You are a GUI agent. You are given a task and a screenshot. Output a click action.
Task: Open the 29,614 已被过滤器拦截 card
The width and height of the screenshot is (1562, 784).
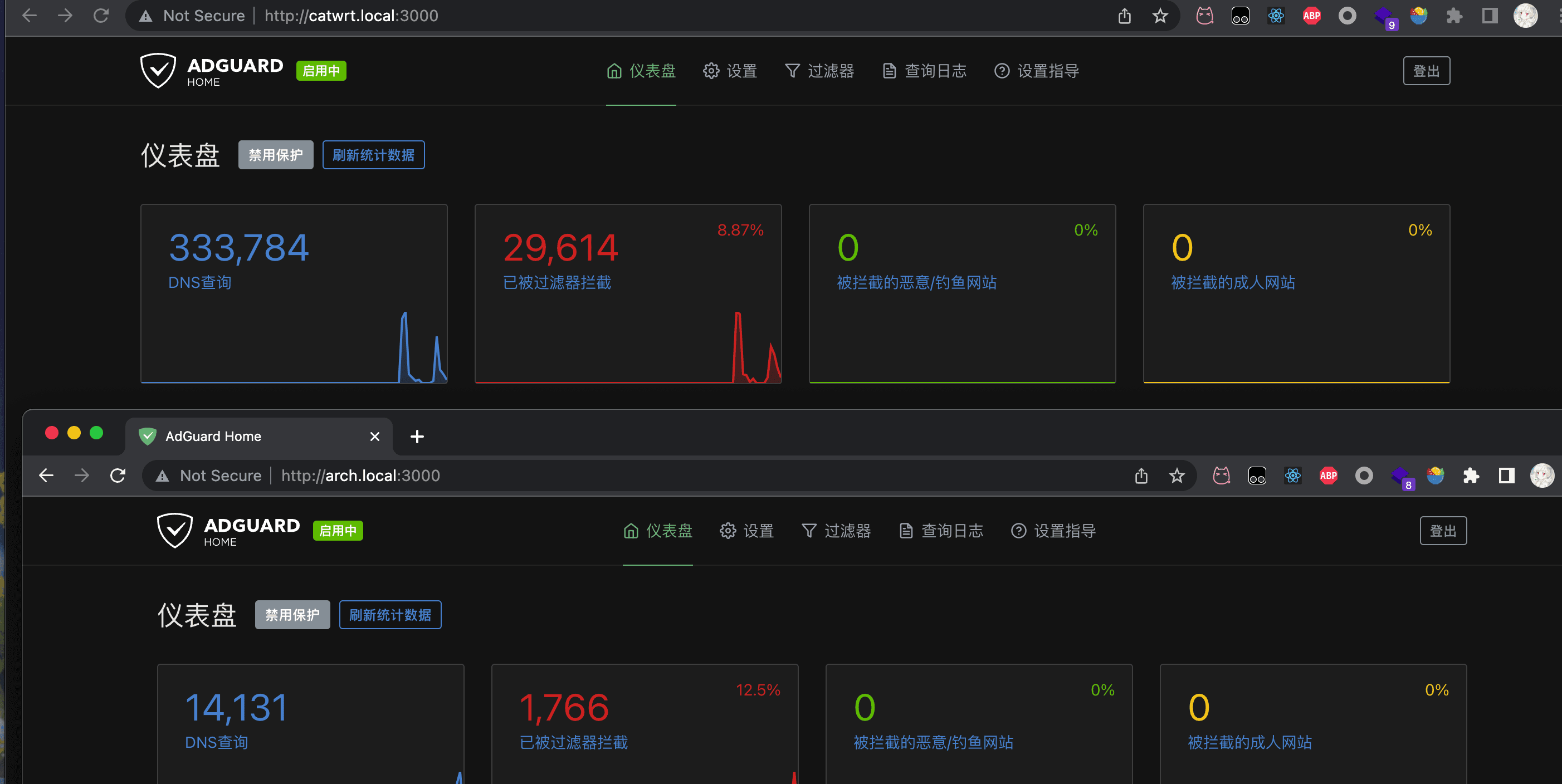[x=628, y=294]
